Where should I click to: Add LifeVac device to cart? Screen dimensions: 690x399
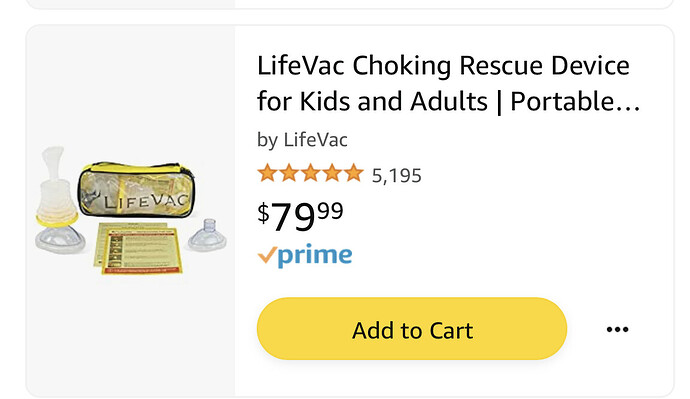(411, 329)
